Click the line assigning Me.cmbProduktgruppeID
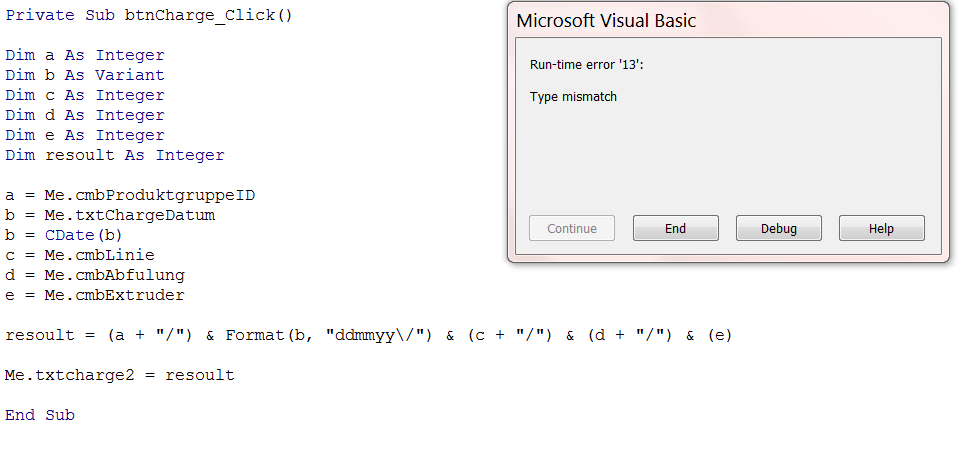 130,195
